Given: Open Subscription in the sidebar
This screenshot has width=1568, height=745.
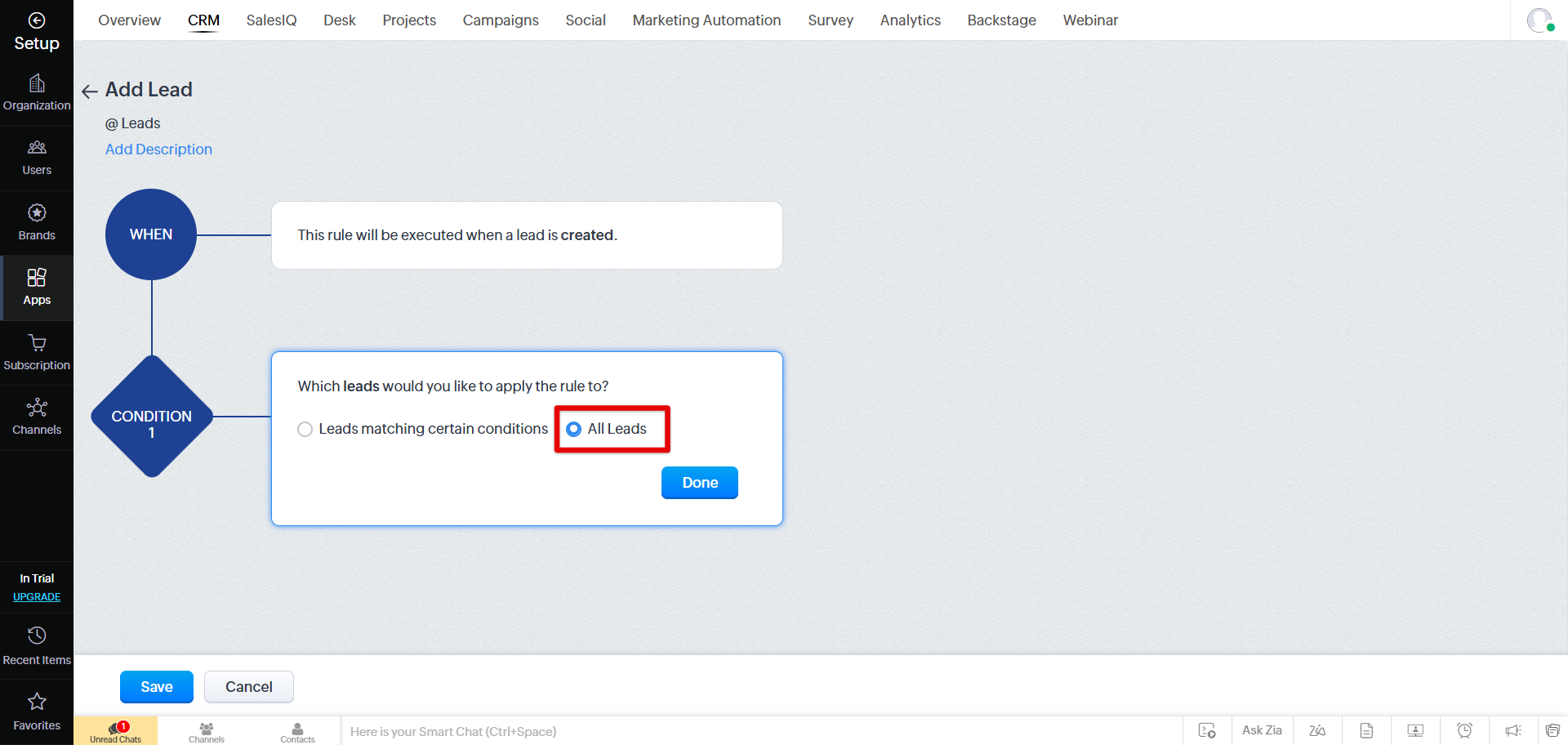Looking at the screenshot, I should (x=37, y=353).
